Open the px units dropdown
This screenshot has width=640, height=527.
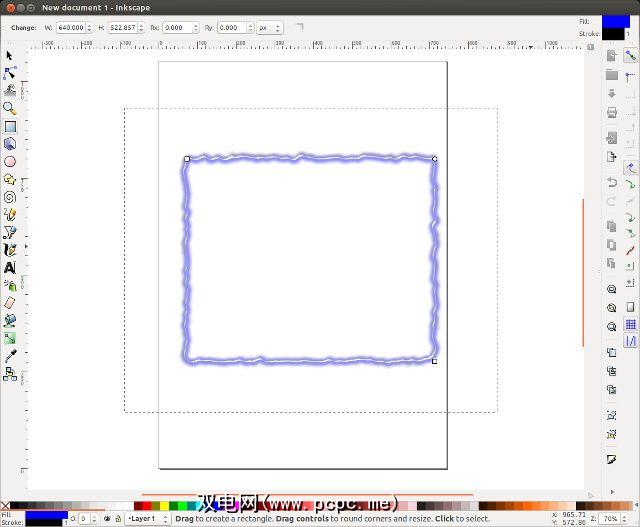click(269, 28)
